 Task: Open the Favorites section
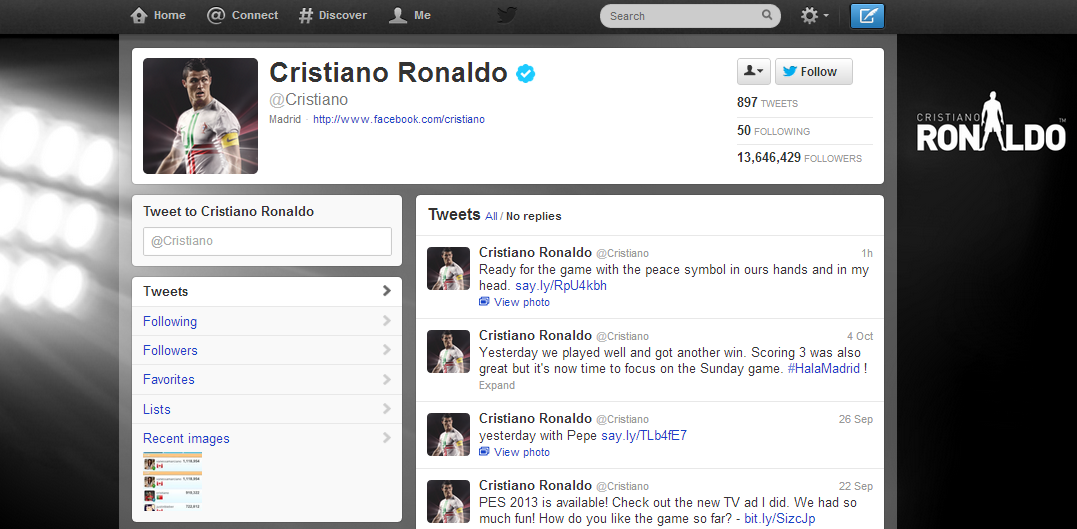click(169, 380)
